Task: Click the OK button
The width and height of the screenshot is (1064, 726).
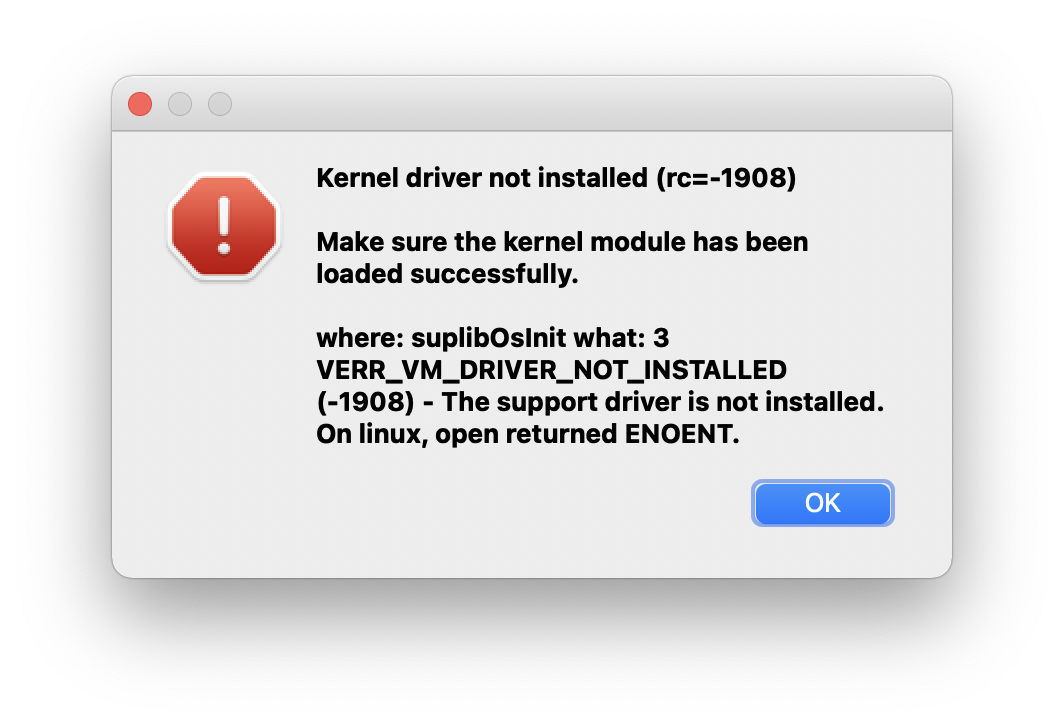Action: coord(822,503)
